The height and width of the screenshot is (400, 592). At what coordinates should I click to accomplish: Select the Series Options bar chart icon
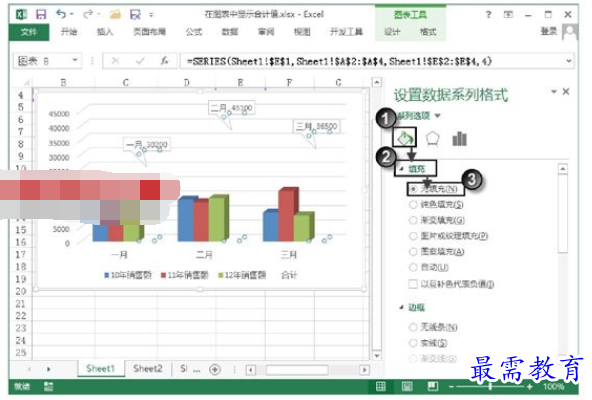(459, 139)
